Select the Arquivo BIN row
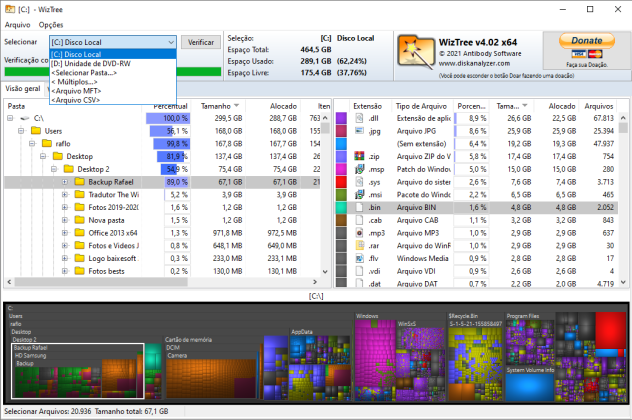632x420 pixels. click(x=476, y=207)
